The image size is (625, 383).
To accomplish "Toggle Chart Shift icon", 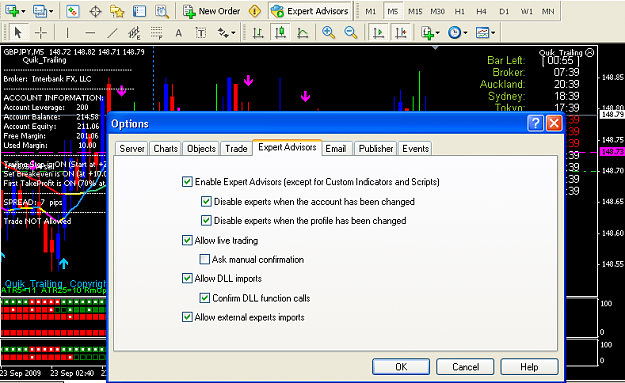I will (x=401, y=32).
